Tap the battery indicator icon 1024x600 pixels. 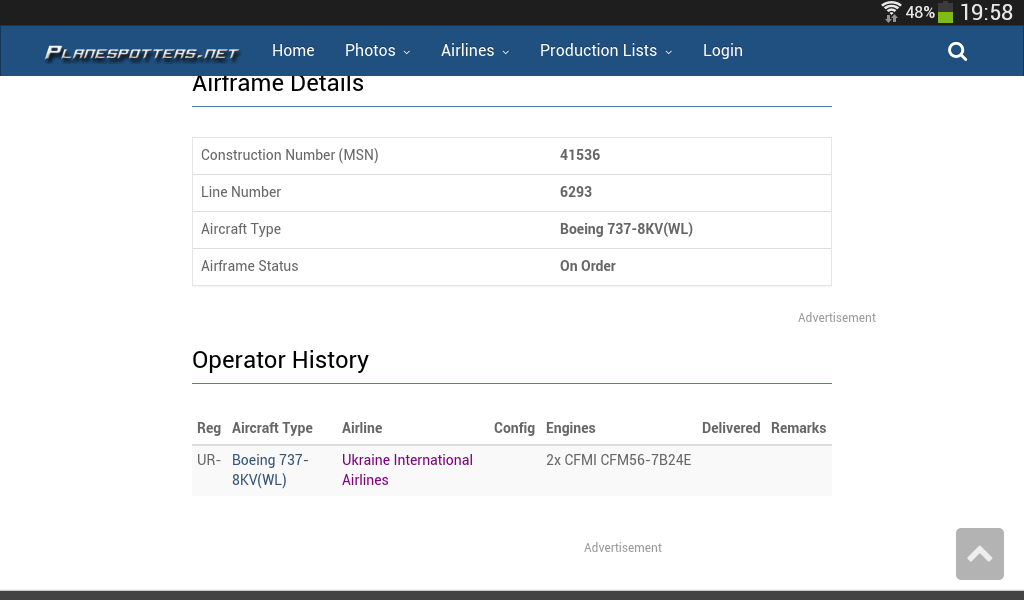tap(945, 13)
